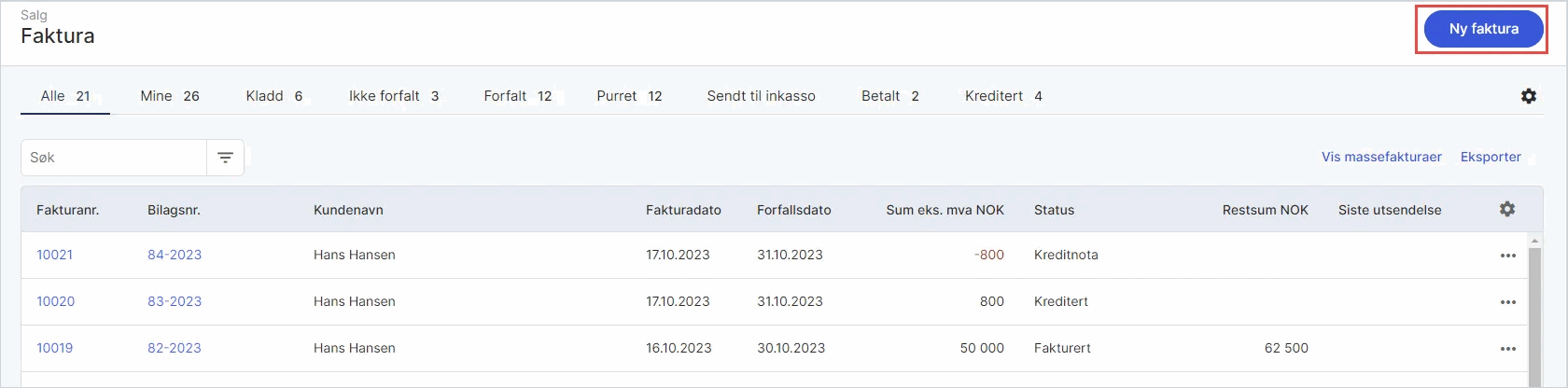This screenshot has height=388, width=1568.
Task: Open voucher 82-2023
Action: [175, 348]
